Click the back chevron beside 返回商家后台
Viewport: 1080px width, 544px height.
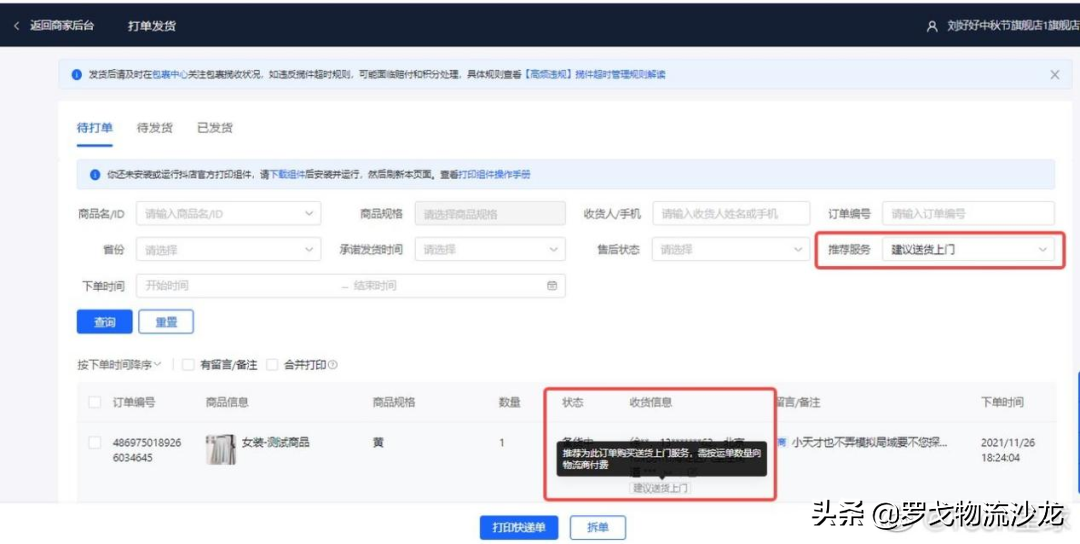17,25
